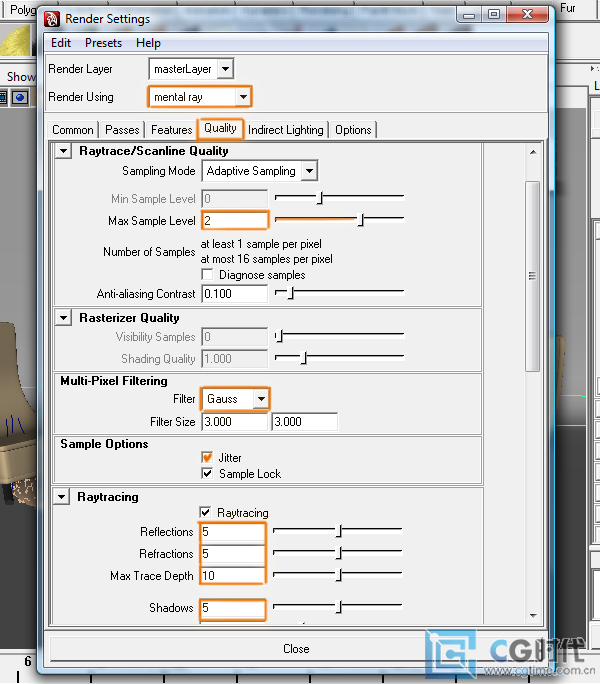Click the vertical scrollbar thumb
Image resolution: width=600 pixels, height=684 pixels.
pyautogui.click(x=533, y=276)
